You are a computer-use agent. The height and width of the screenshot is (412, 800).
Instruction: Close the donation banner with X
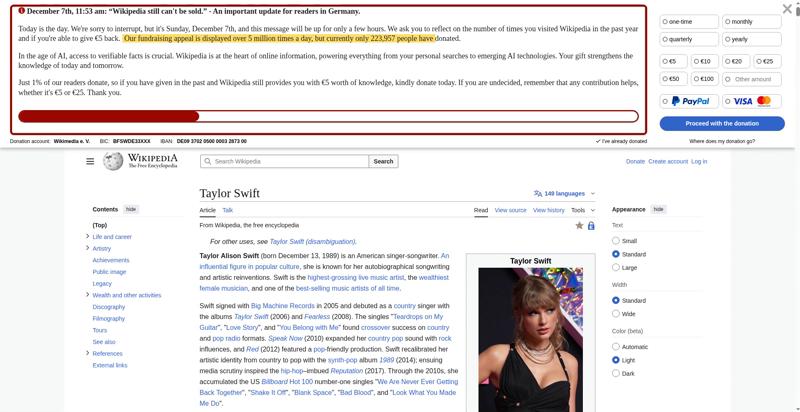[x=787, y=9]
